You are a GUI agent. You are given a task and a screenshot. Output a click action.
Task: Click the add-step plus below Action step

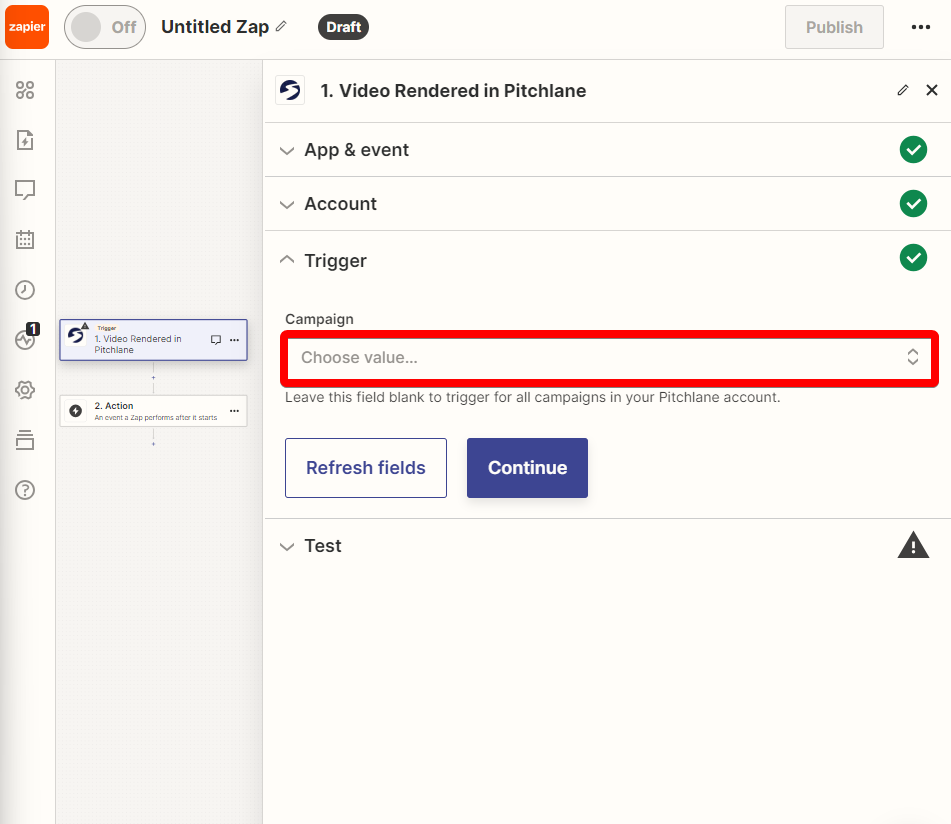(x=153, y=444)
